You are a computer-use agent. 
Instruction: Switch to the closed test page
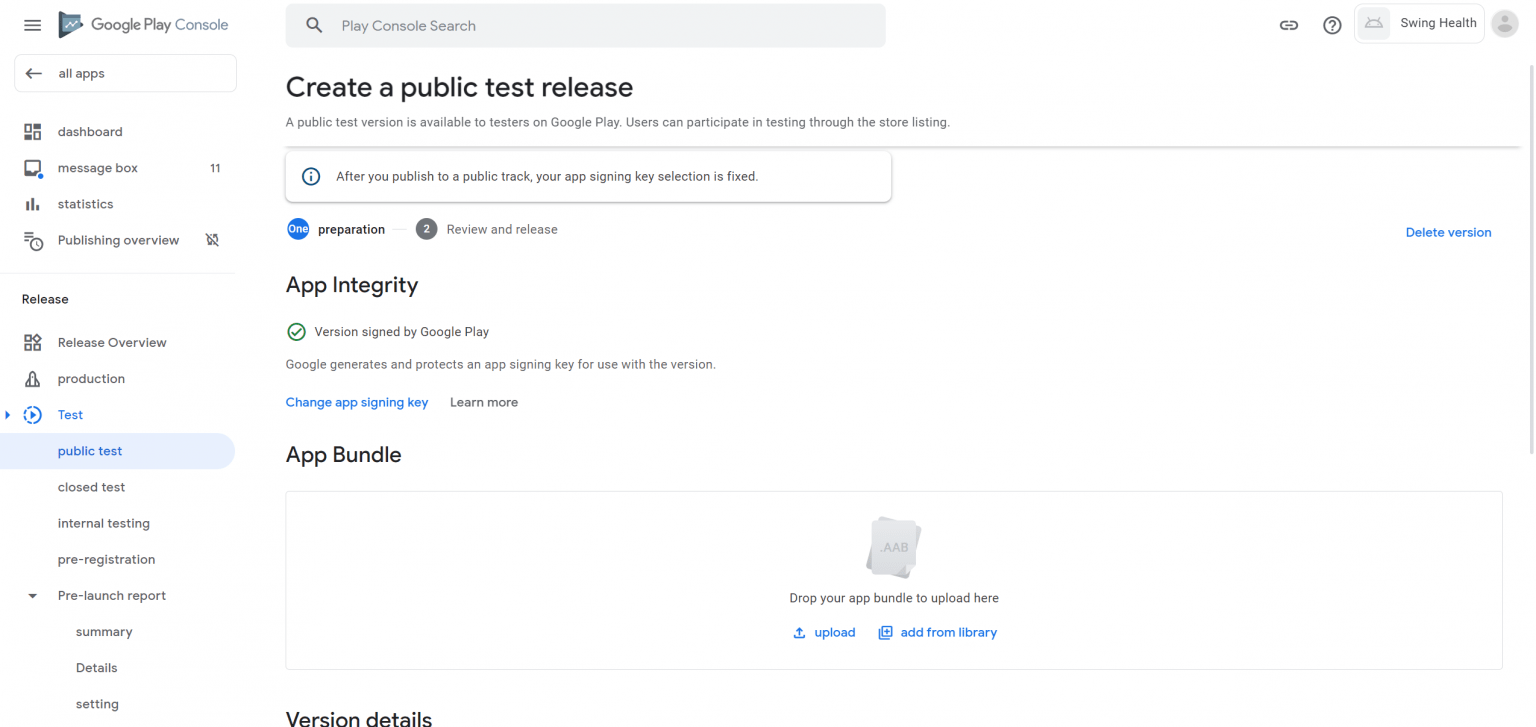[91, 487]
